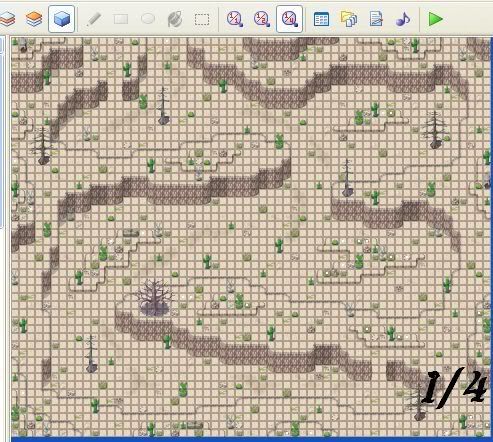
Task: Select the Pencil drawing tool
Action: coord(94,19)
